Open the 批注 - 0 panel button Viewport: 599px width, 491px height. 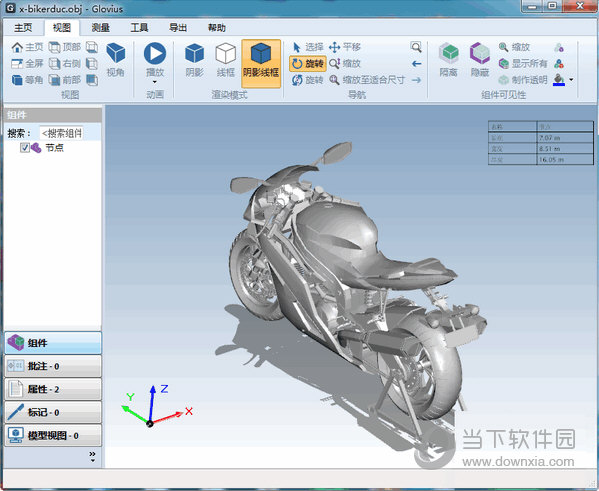(53, 366)
